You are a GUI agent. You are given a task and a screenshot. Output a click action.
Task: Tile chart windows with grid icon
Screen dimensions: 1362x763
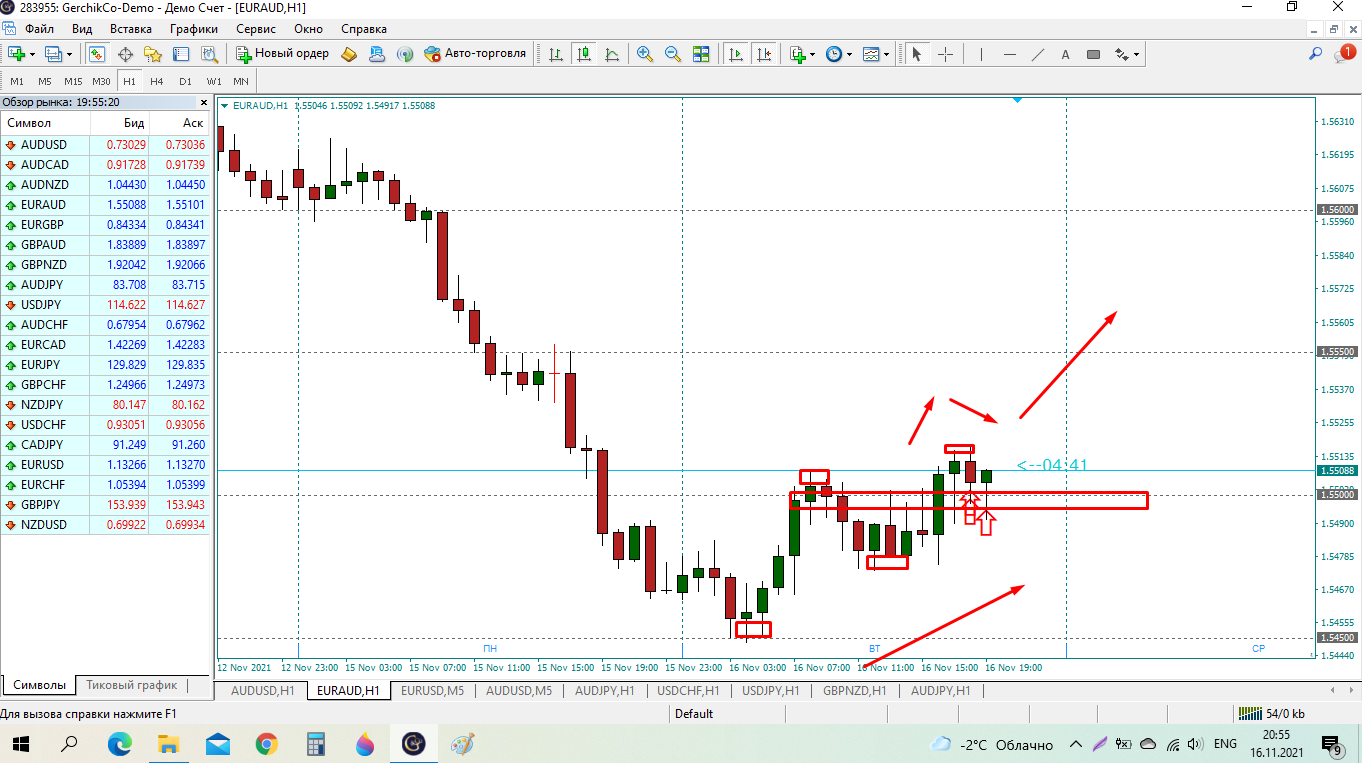(x=701, y=53)
